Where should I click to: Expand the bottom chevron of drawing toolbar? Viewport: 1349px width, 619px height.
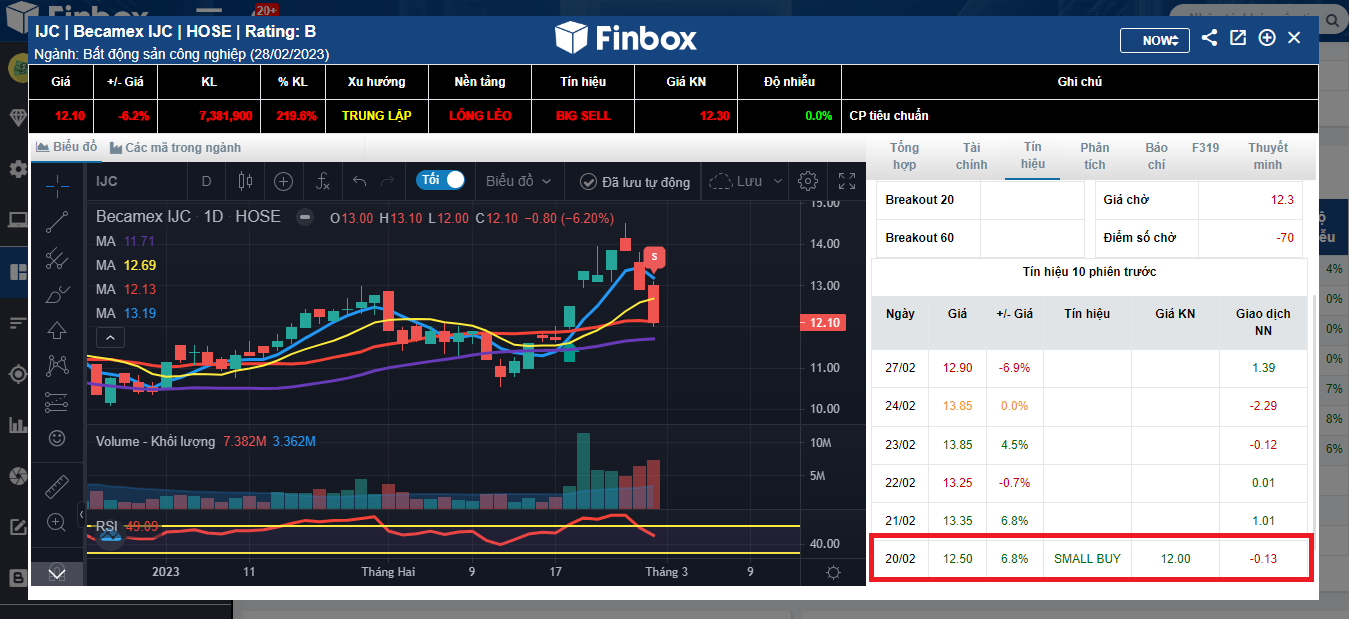tap(57, 572)
